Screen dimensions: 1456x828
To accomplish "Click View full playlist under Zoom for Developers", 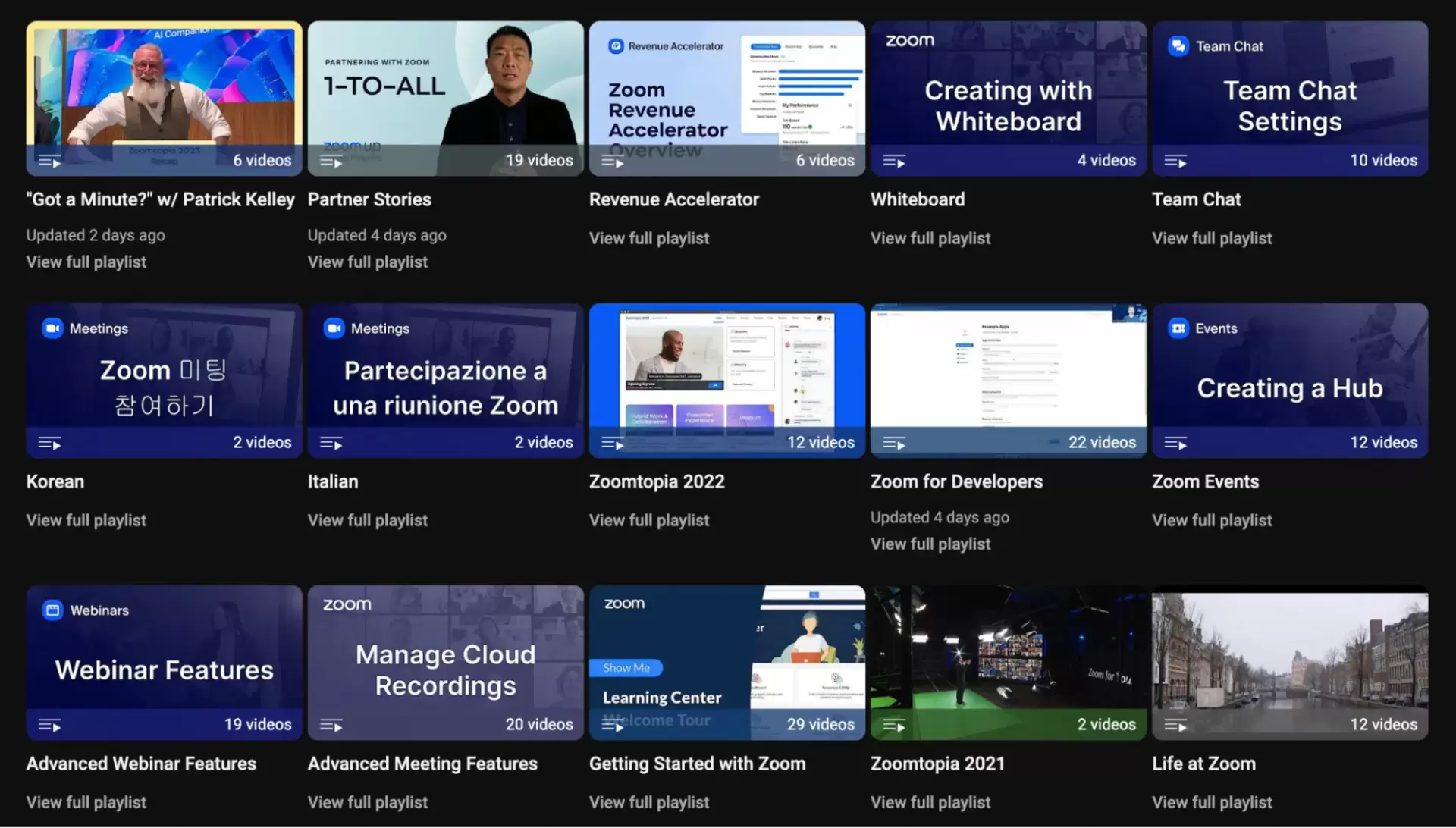I will (930, 544).
